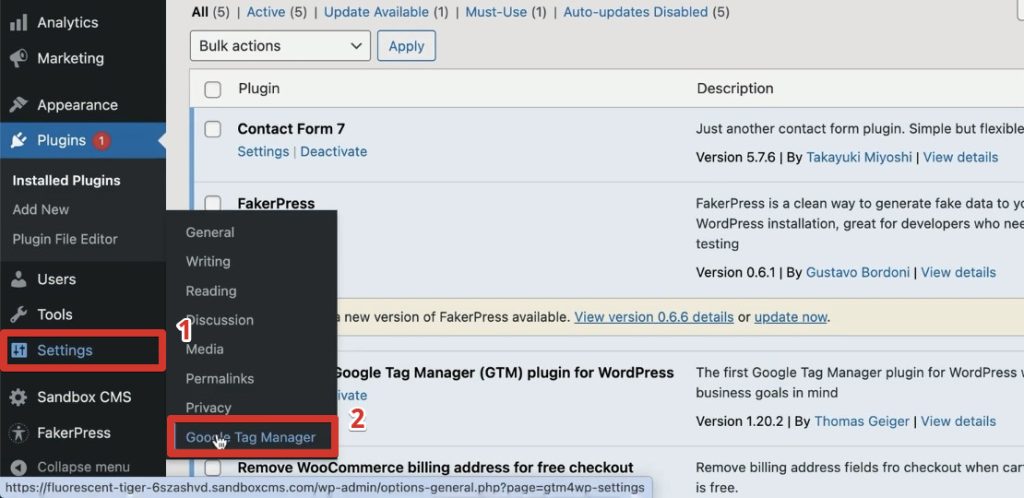Tick the Contact Form 7 checkbox

coord(213,129)
